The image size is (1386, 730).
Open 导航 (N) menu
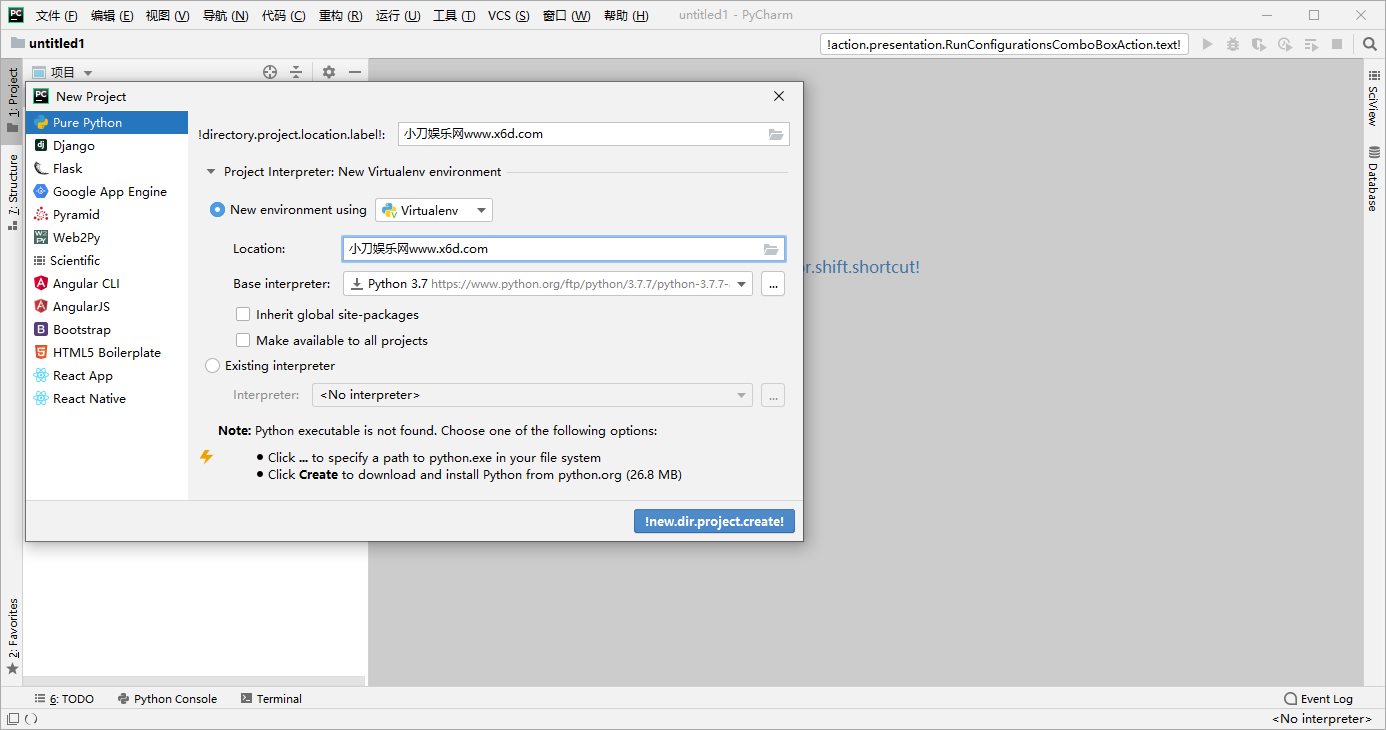pos(226,16)
